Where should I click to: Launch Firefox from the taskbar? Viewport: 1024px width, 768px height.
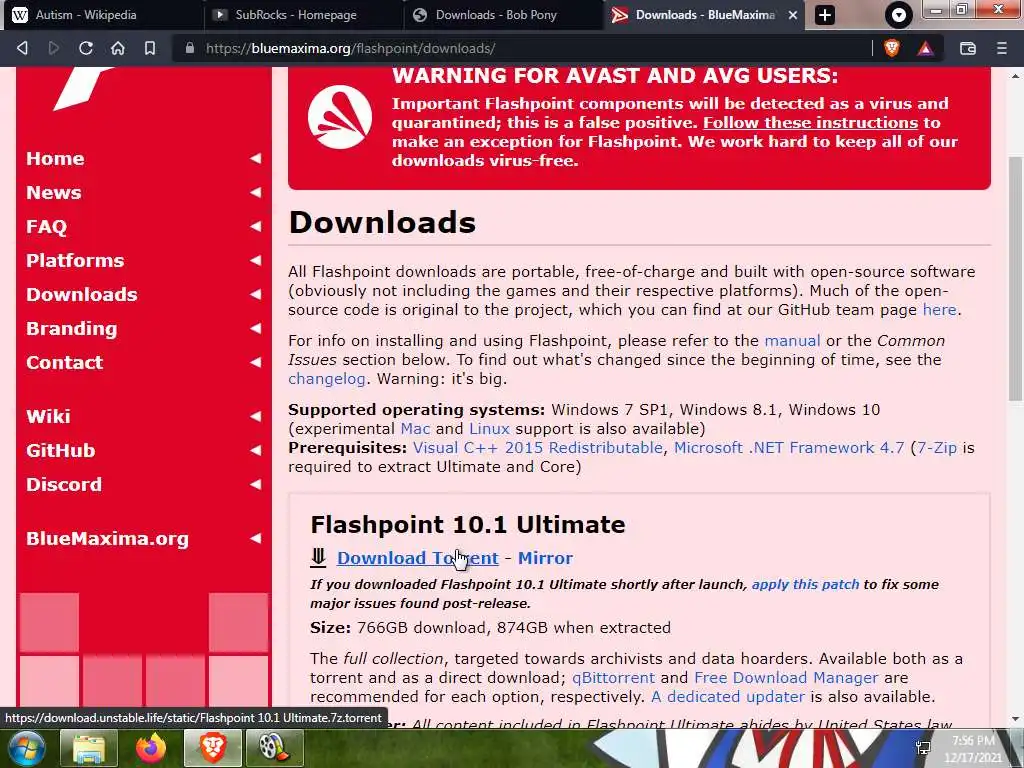[151, 748]
